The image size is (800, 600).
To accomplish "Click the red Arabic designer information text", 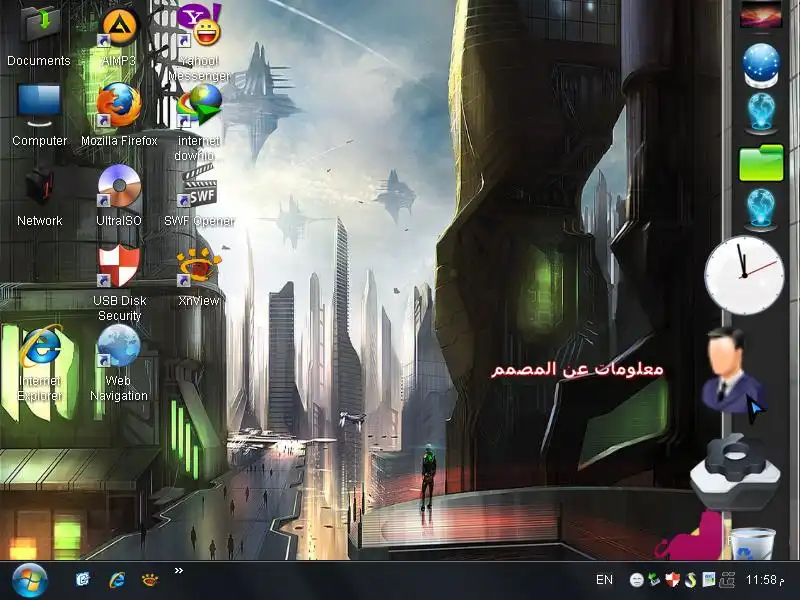I will pos(577,369).
